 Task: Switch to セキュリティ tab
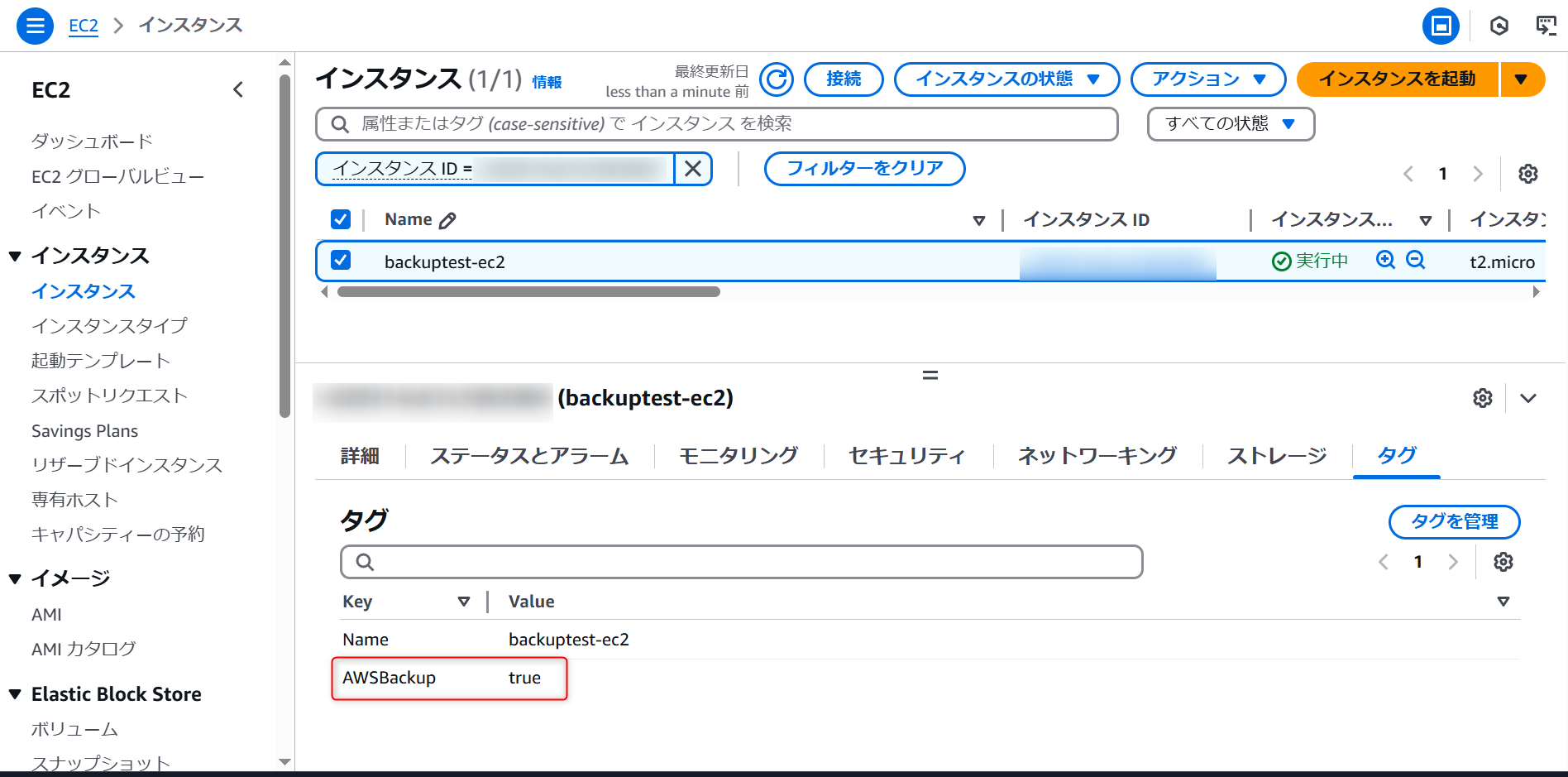[x=907, y=456]
